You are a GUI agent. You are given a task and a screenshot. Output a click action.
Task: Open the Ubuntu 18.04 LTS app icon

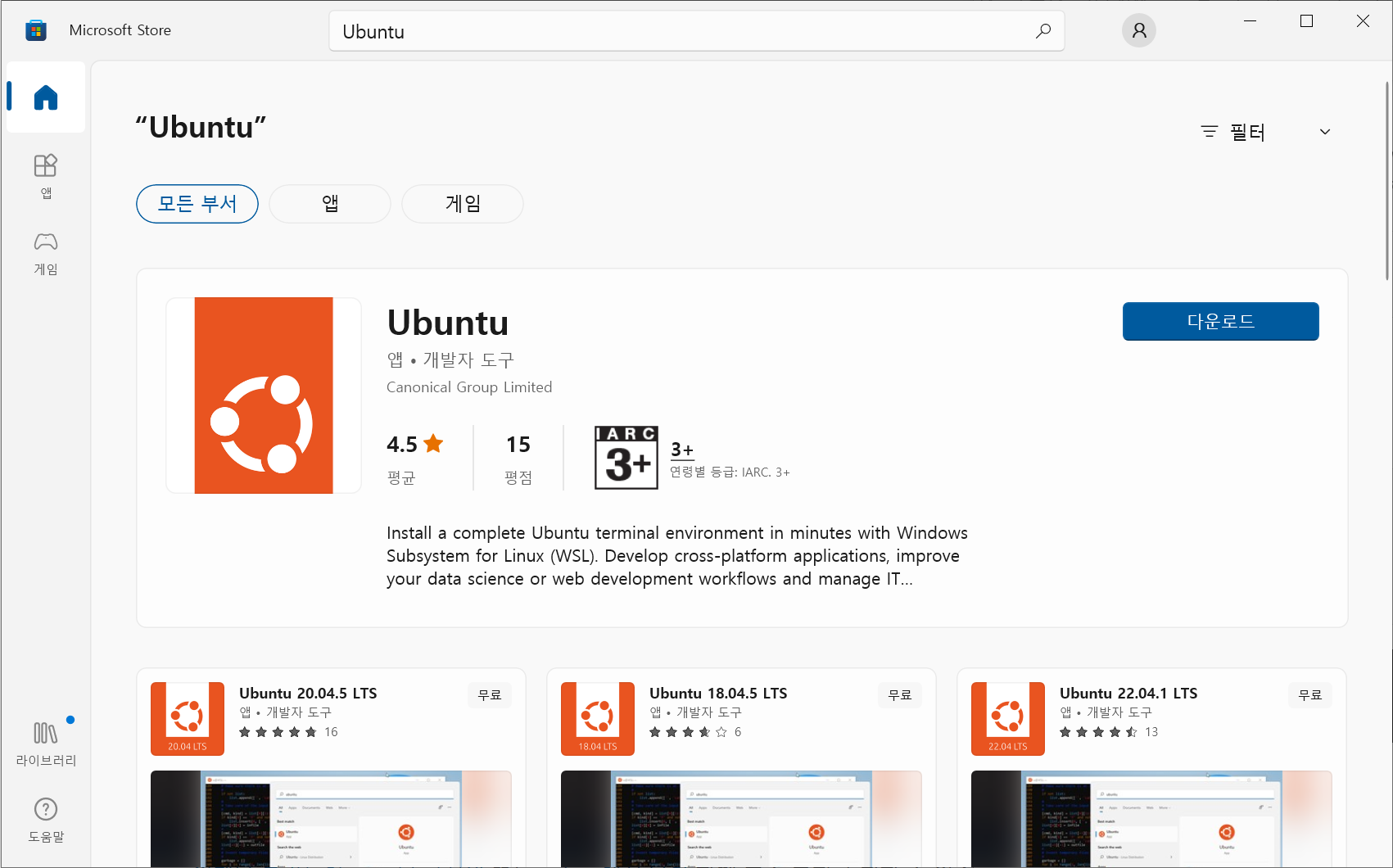click(598, 718)
